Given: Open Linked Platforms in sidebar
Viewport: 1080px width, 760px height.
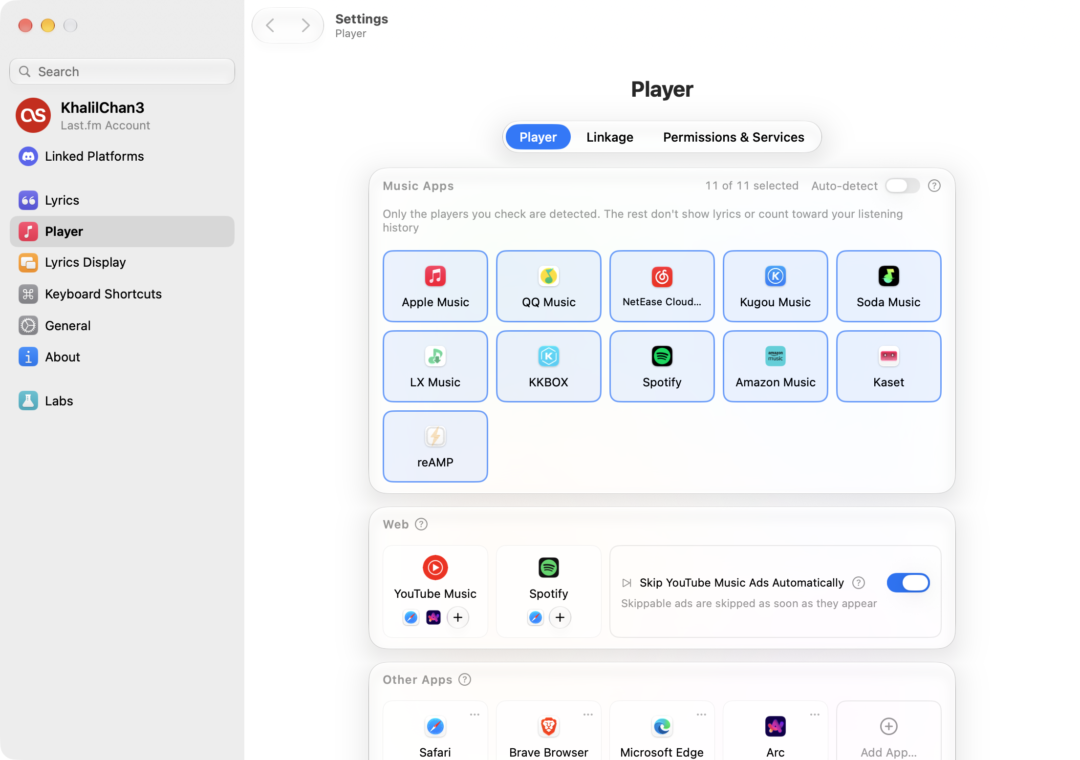Looking at the screenshot, I should point(122,156).
